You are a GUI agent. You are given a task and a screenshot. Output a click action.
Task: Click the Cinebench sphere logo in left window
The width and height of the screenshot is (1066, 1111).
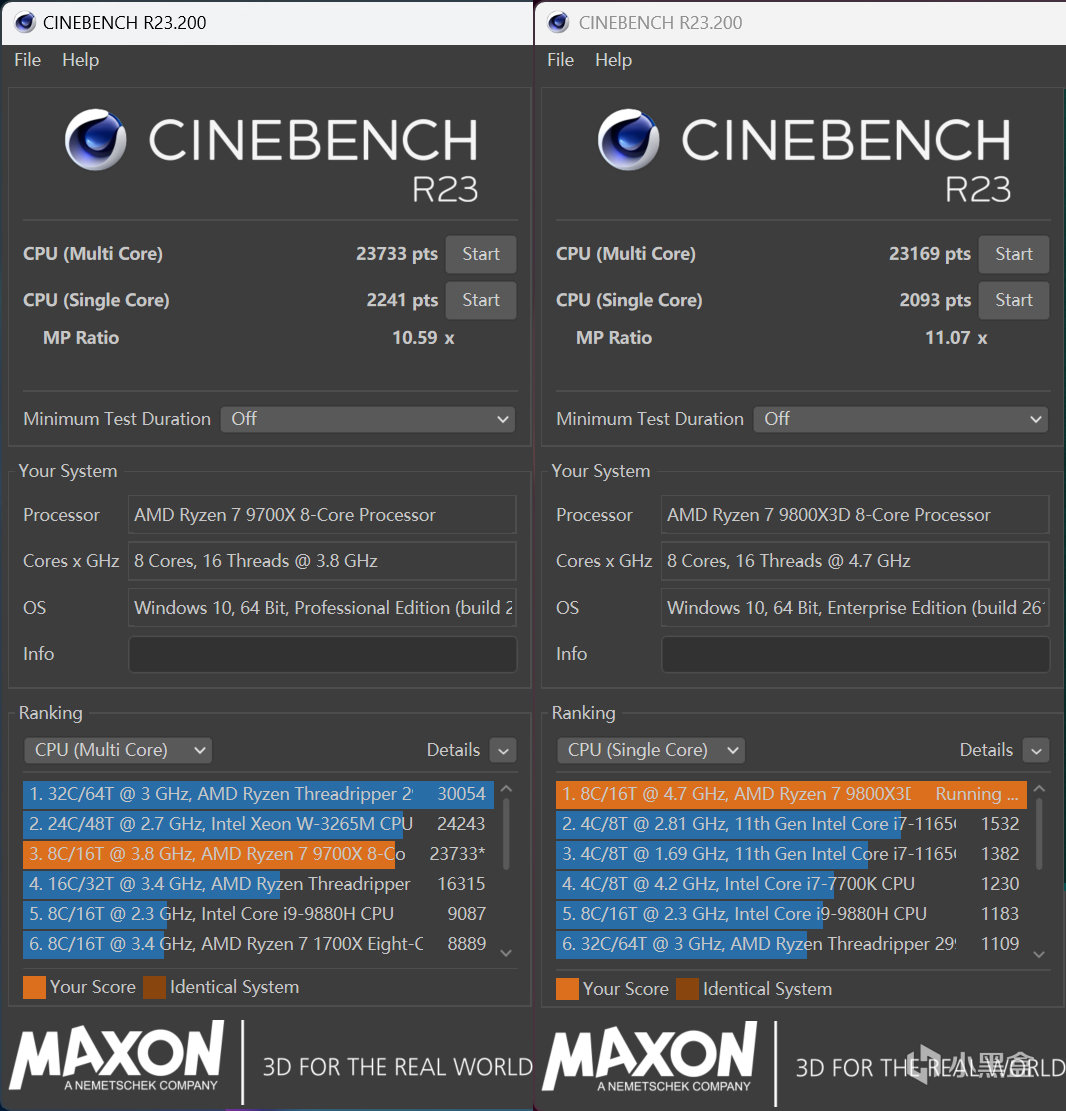(96, 140)
